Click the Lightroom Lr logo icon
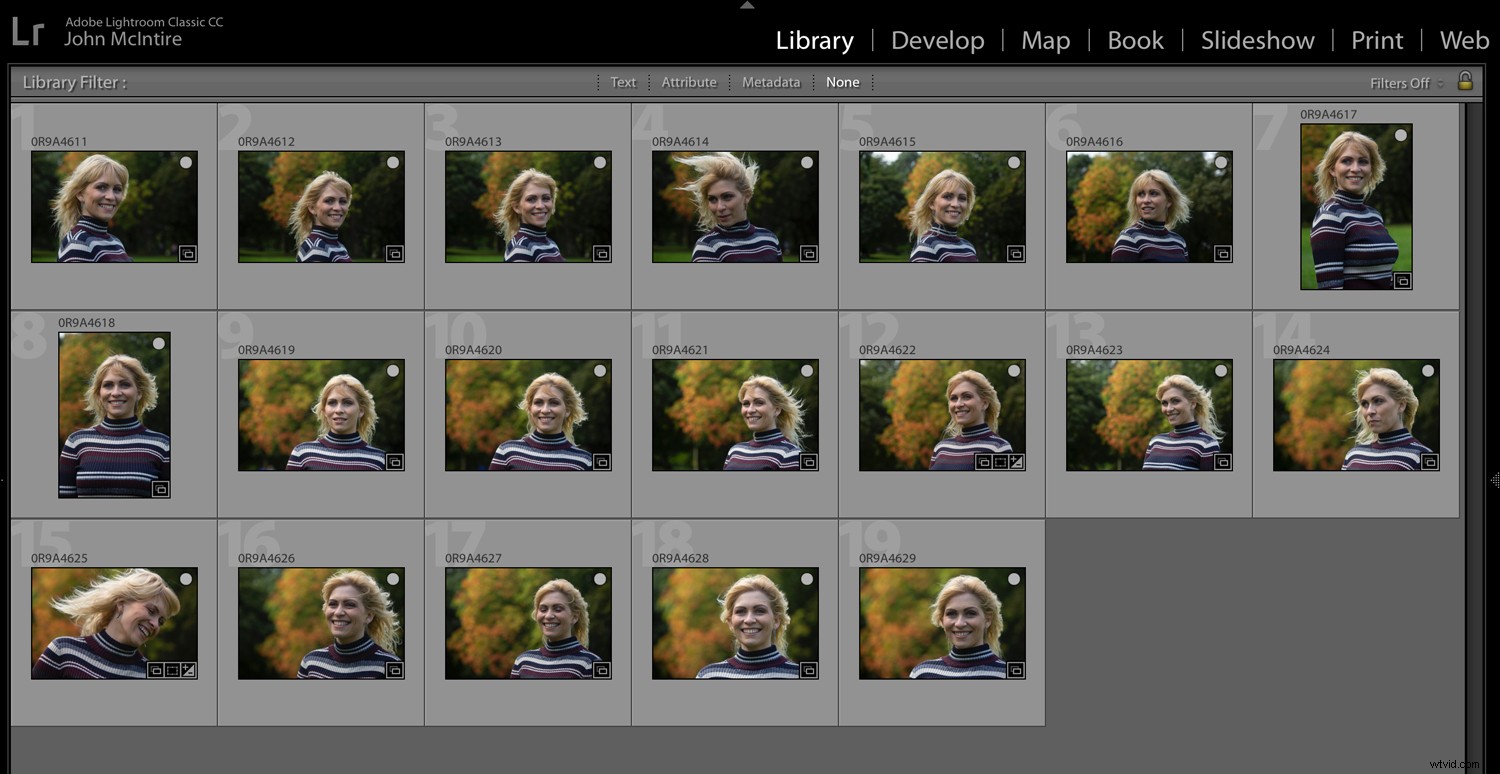The width and height of the screenshot is (1500, 774). pyautogui.click(x=30, y=31)
